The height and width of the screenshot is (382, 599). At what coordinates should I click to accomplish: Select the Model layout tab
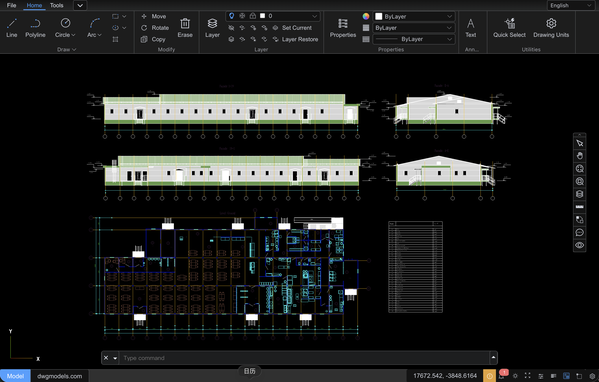15,376
